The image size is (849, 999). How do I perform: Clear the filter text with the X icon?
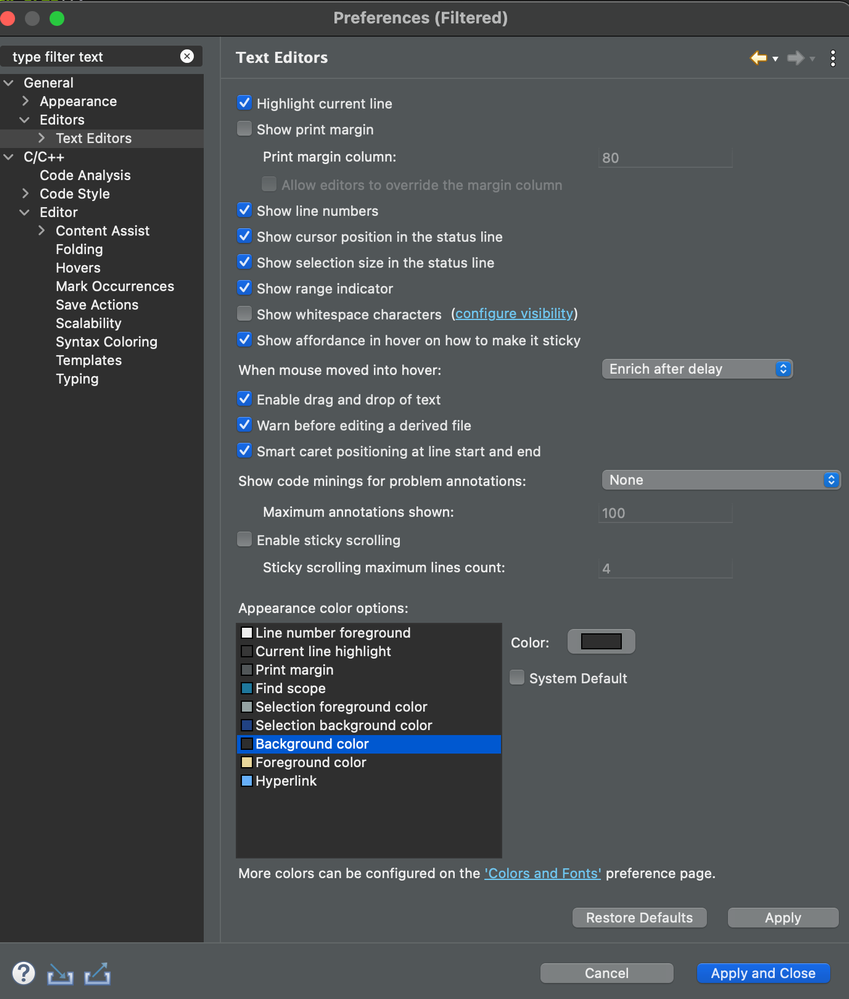click(187, 56)
